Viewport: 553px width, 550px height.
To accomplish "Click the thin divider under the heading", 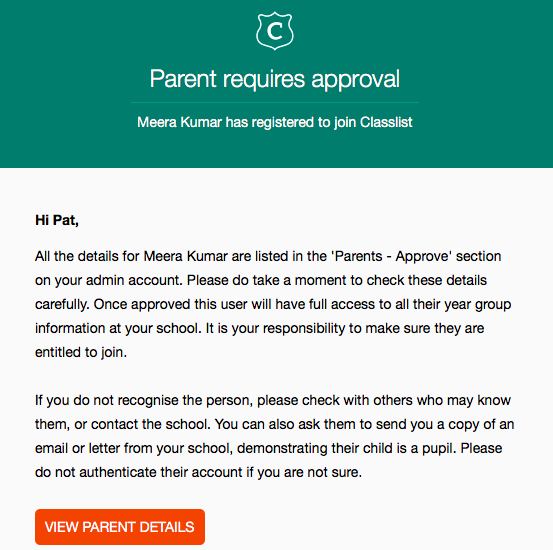I will pyautogui.click(x=275, y=102).
